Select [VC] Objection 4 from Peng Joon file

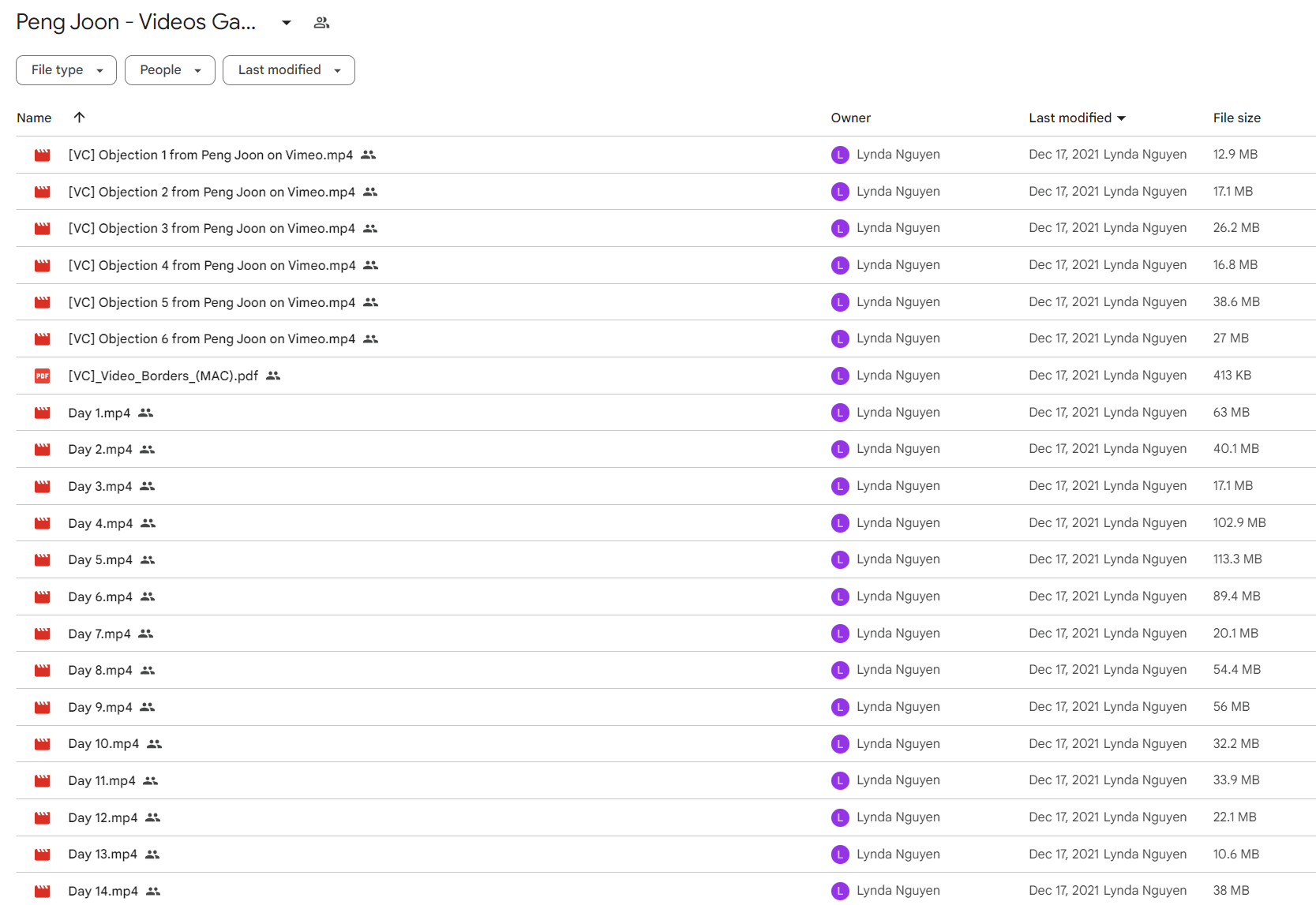click(x=212, y=265)
